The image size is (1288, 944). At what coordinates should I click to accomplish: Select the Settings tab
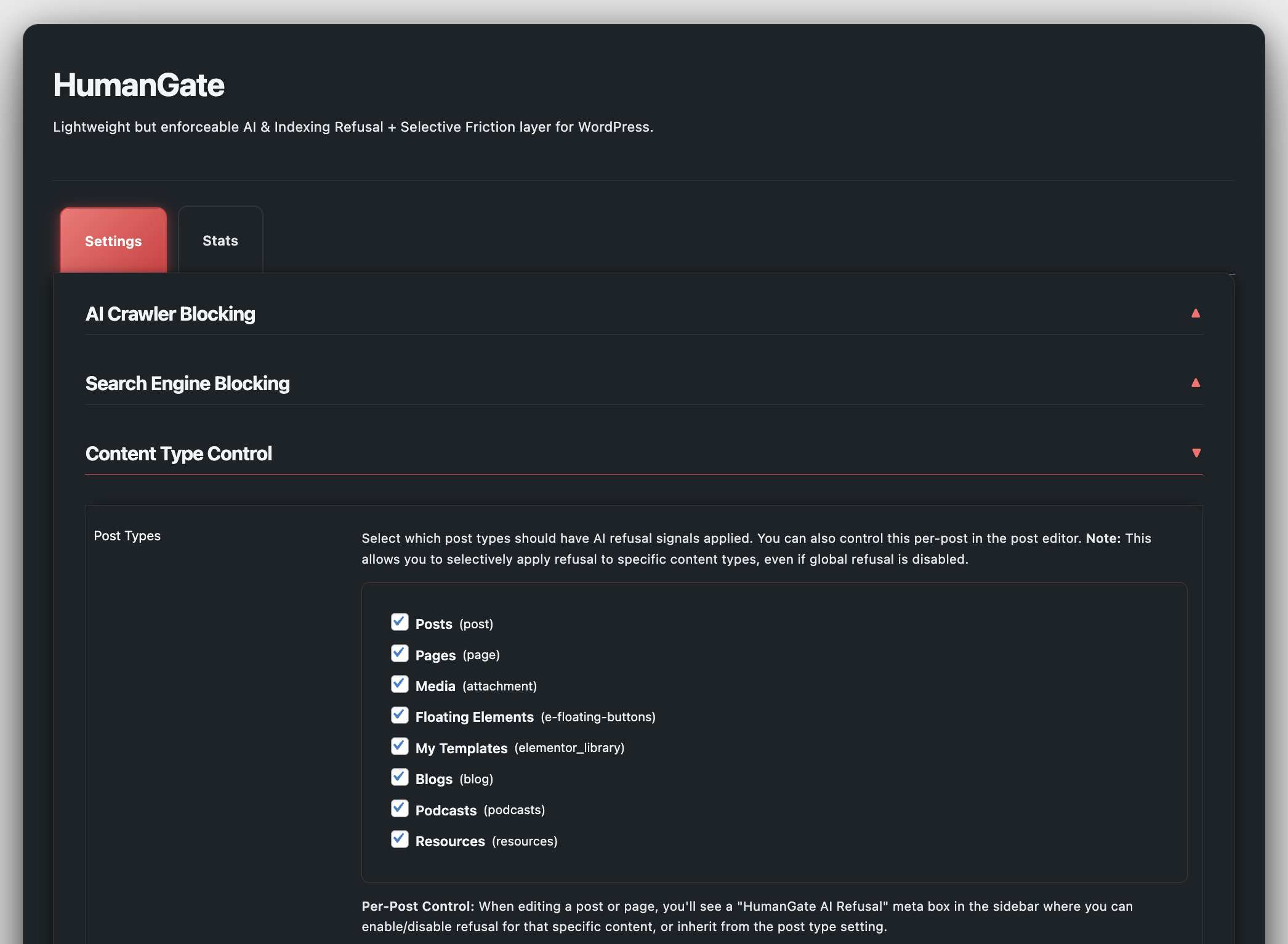click(113, 240)
